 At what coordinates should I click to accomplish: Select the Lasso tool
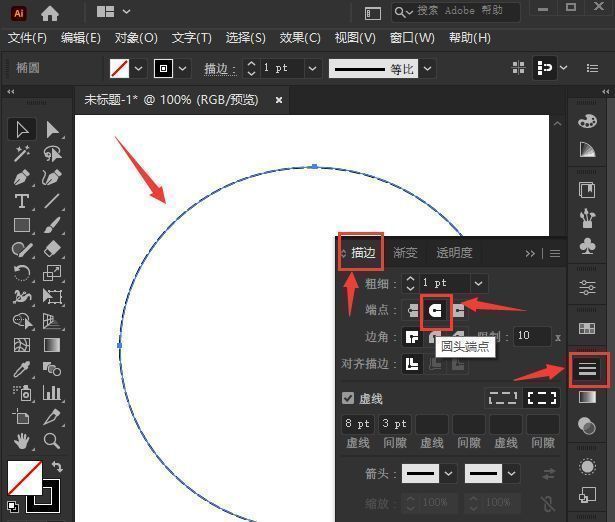point(52,153)
